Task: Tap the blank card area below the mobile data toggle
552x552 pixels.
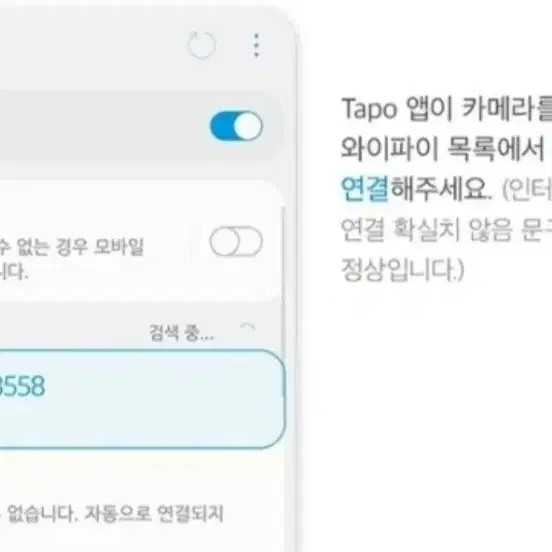Action: tap(141, 287)
